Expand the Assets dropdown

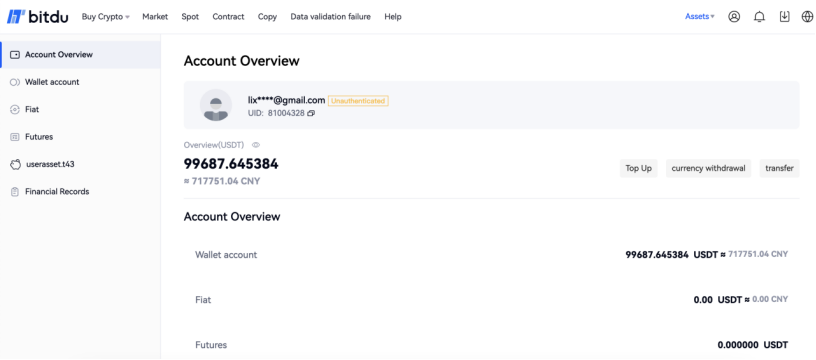pyautogui.click(x=699, y=17)
